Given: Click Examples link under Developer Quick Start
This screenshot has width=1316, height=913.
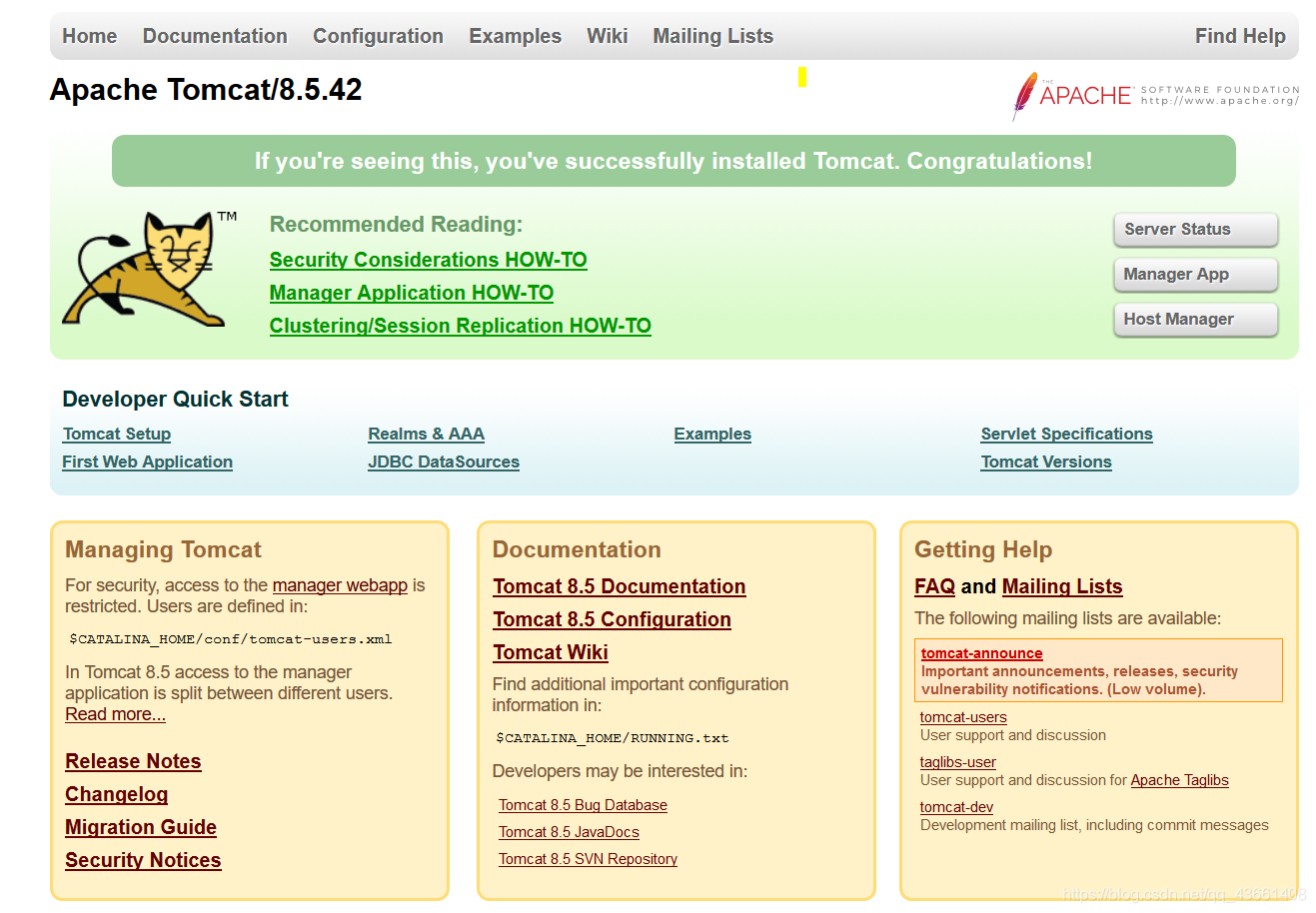Looking at the screenshot, I should (x=712, y=434).
